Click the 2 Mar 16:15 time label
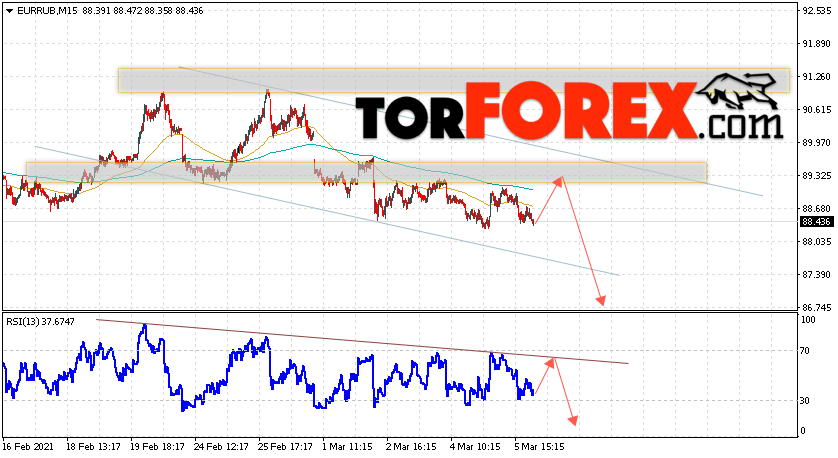Viewport: 838px width, 458px height. pos(412,446)
